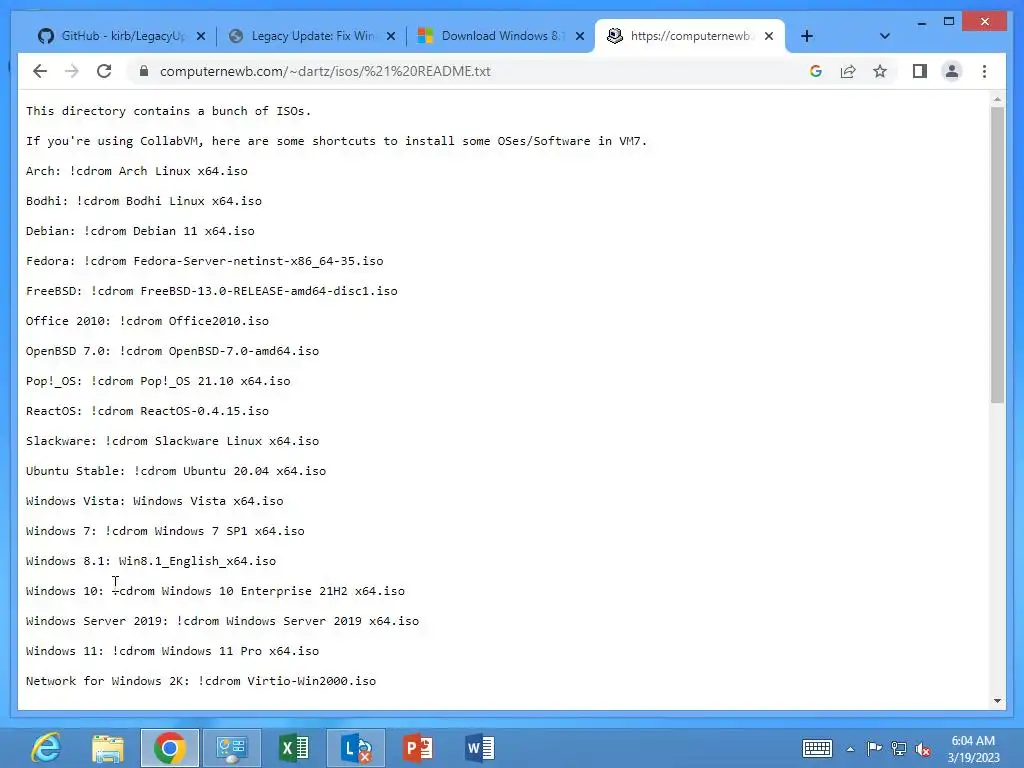Viewport: 1024px width, 768px height.
Task: Click the 'Windows Server 2019 x64.iso' line
Action: [x=223, y=622]
